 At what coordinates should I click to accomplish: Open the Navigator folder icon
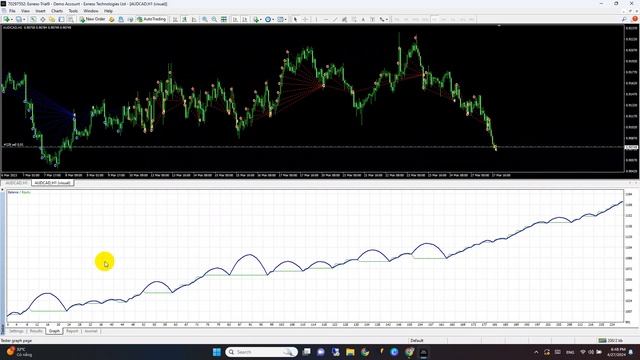(52, 19)
